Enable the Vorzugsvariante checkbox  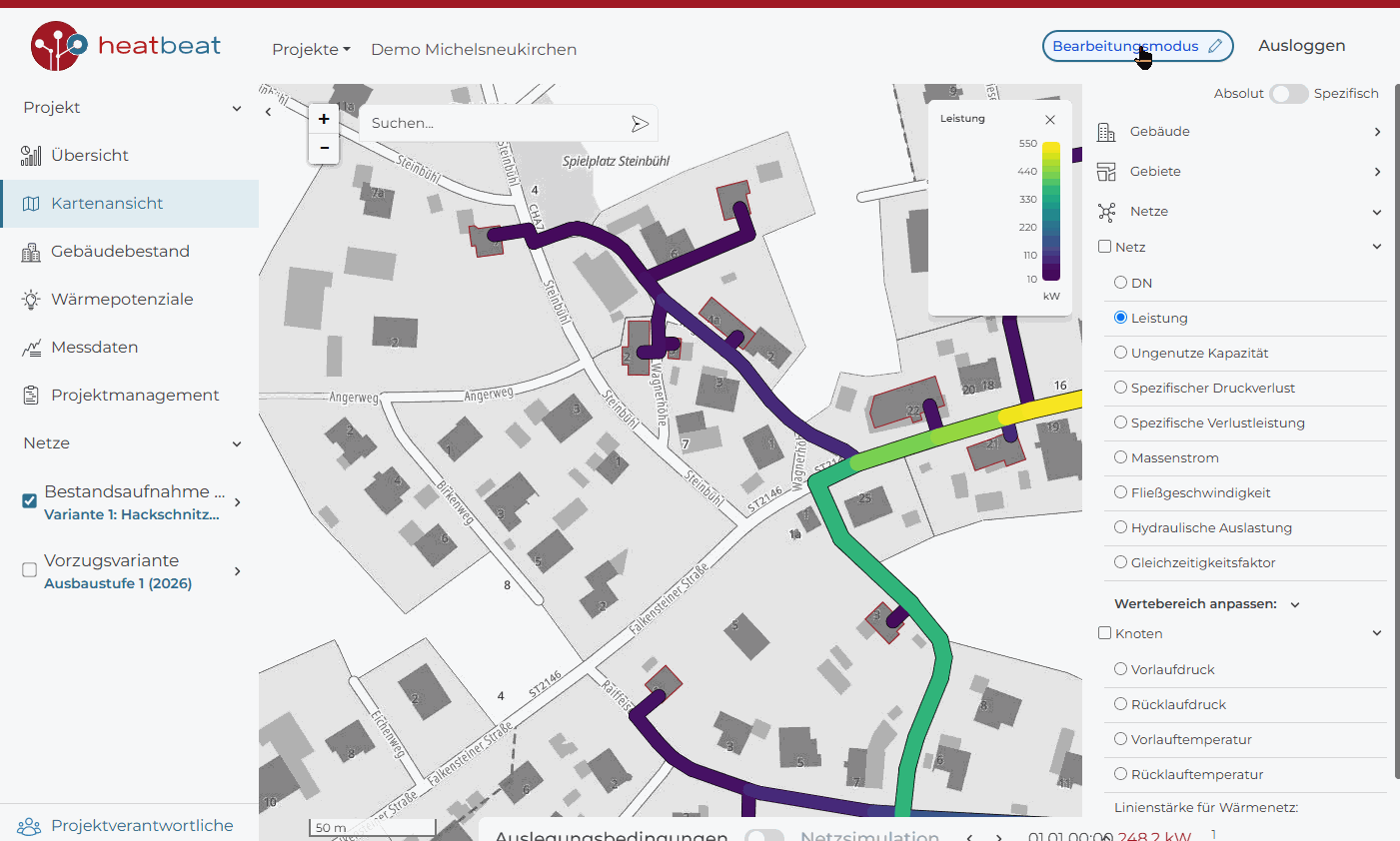(30, 570)
